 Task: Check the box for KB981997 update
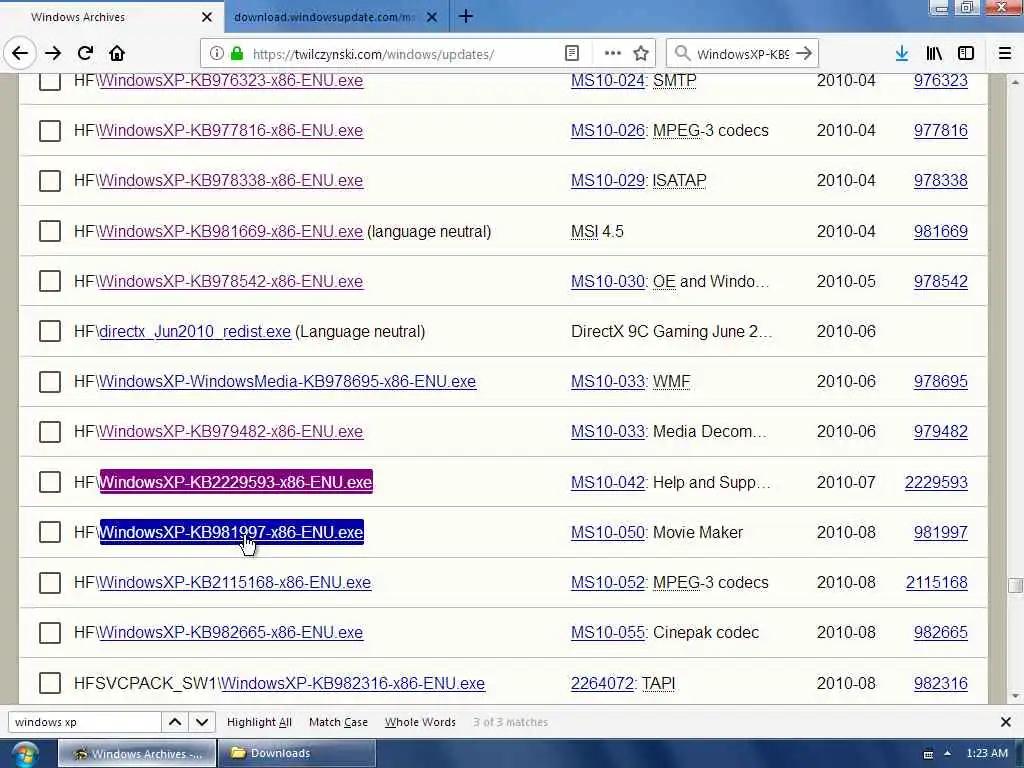50,532
